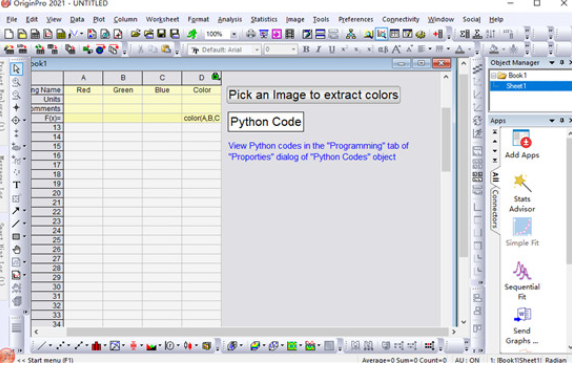Click the Print toolbar icon
572x365 pixels.
point(251,34)
